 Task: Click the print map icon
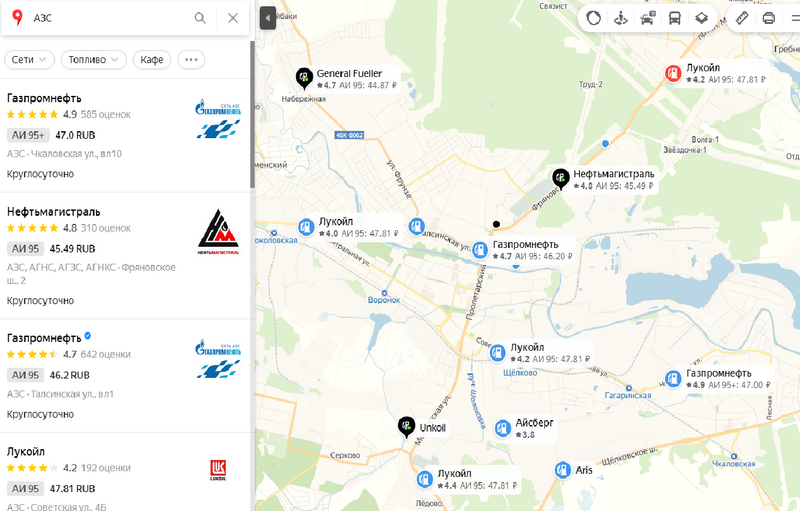pos(768,18)
